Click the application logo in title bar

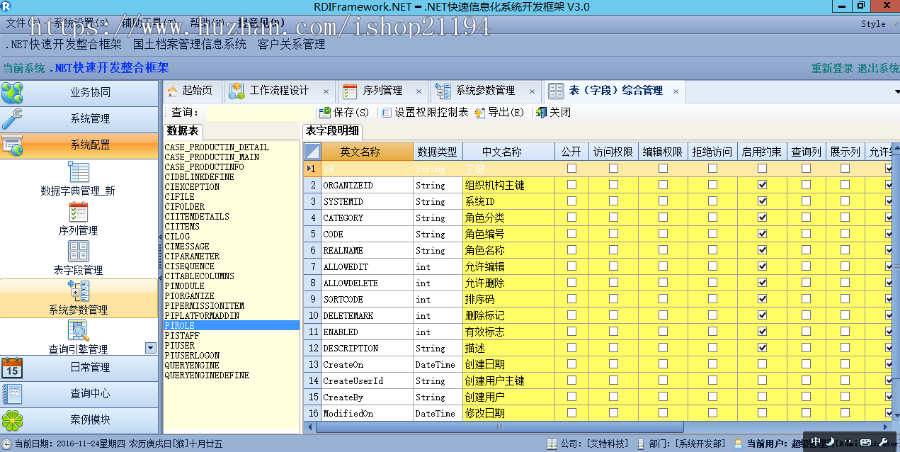point(6,6)
